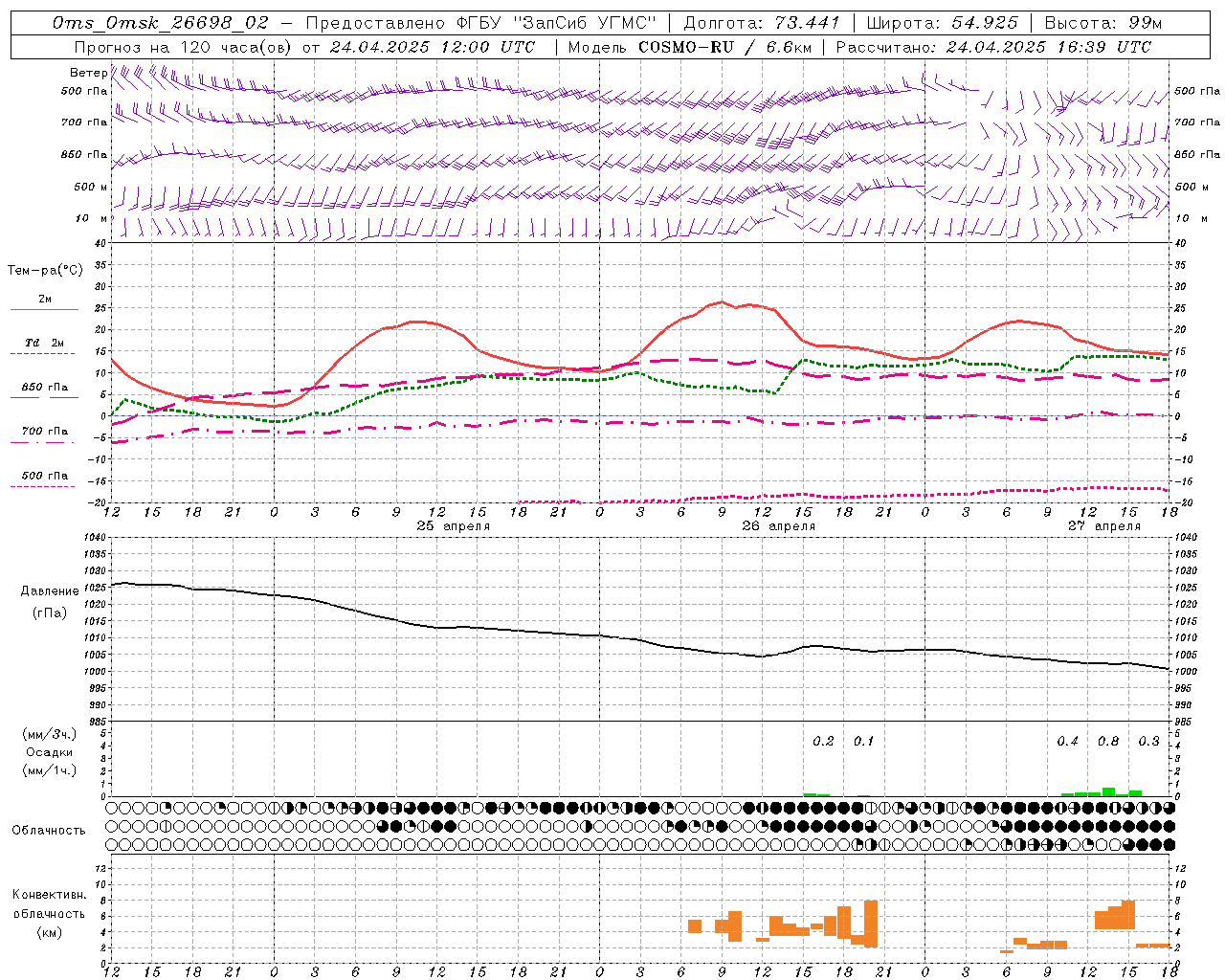Select the (мм/1ч.) units label

[49, 770]
